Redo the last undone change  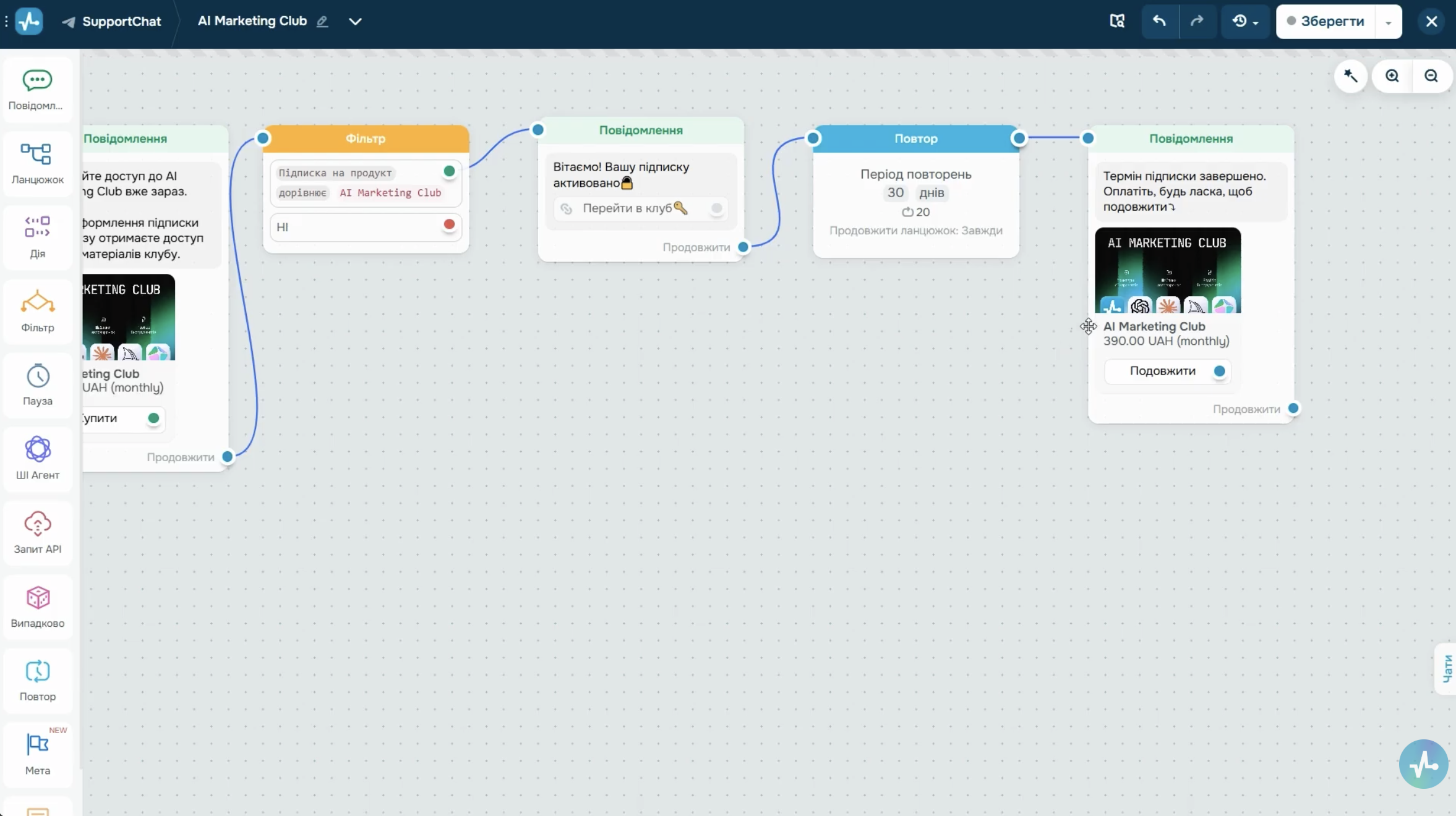click(x=1197, y=21)
